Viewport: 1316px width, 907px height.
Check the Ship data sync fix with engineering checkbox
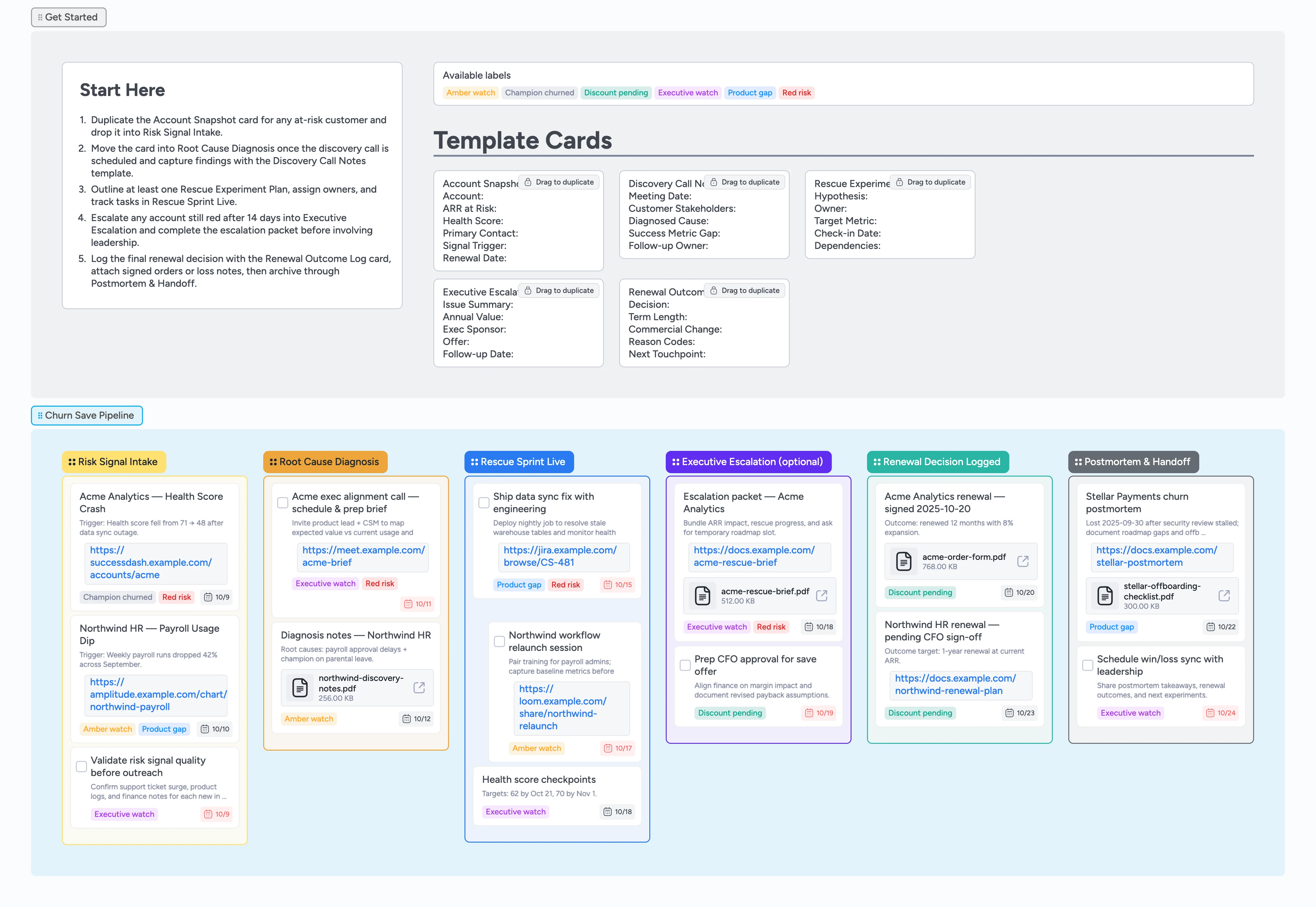coord(484,502)
